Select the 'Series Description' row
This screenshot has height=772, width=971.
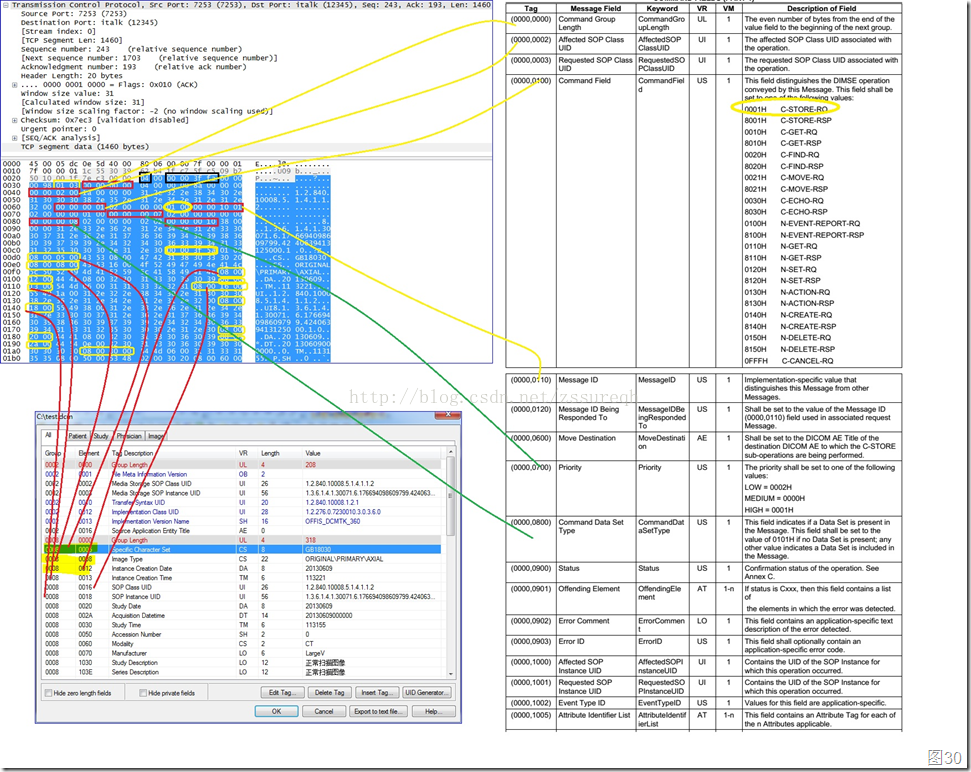pyautogui.click(x=242, y=672)
